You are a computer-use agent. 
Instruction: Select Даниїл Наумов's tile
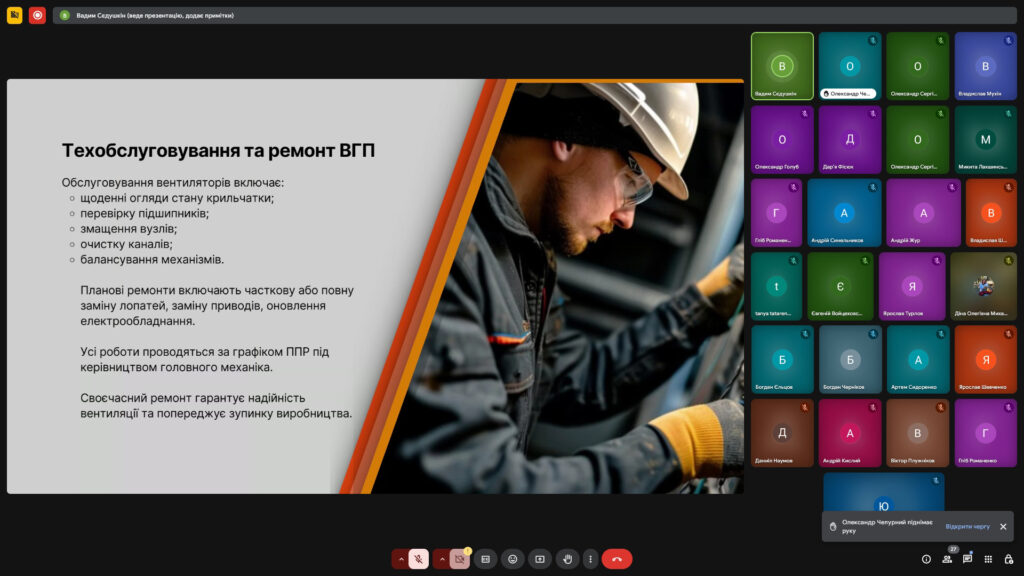click(x=782, y=433)
